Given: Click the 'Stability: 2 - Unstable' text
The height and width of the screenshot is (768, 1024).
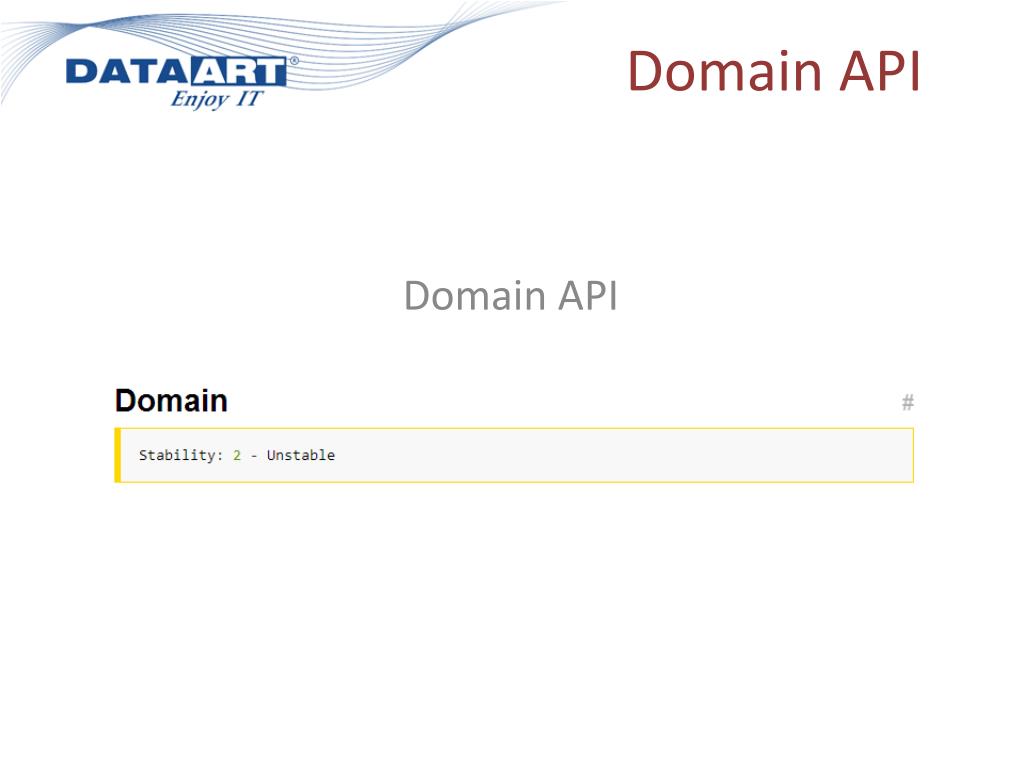Looking at the screenshot, I should 236,455.
